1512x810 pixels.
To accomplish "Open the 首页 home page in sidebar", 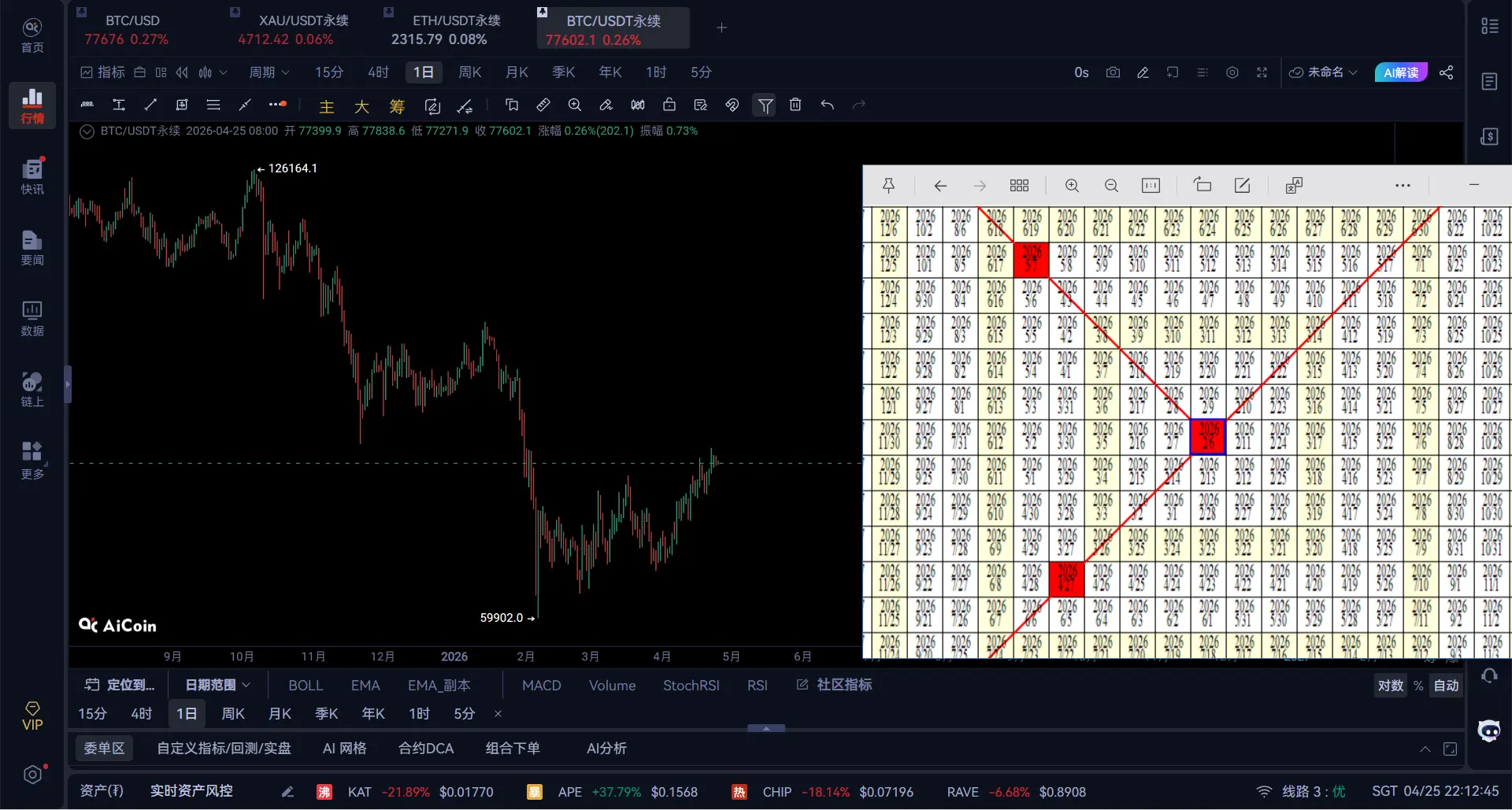I will tap(32, 35).
